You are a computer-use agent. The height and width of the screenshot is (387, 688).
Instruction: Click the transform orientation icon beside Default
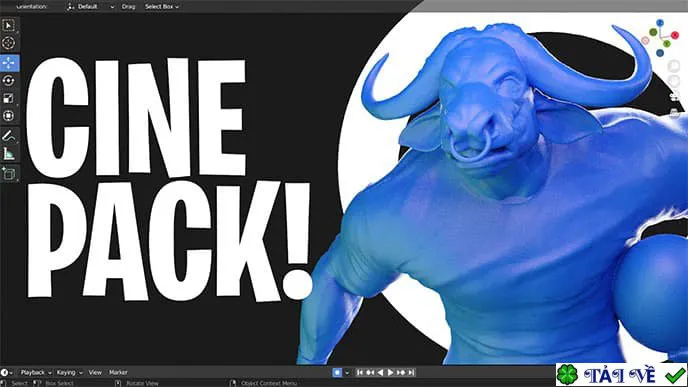coord(70,7)
